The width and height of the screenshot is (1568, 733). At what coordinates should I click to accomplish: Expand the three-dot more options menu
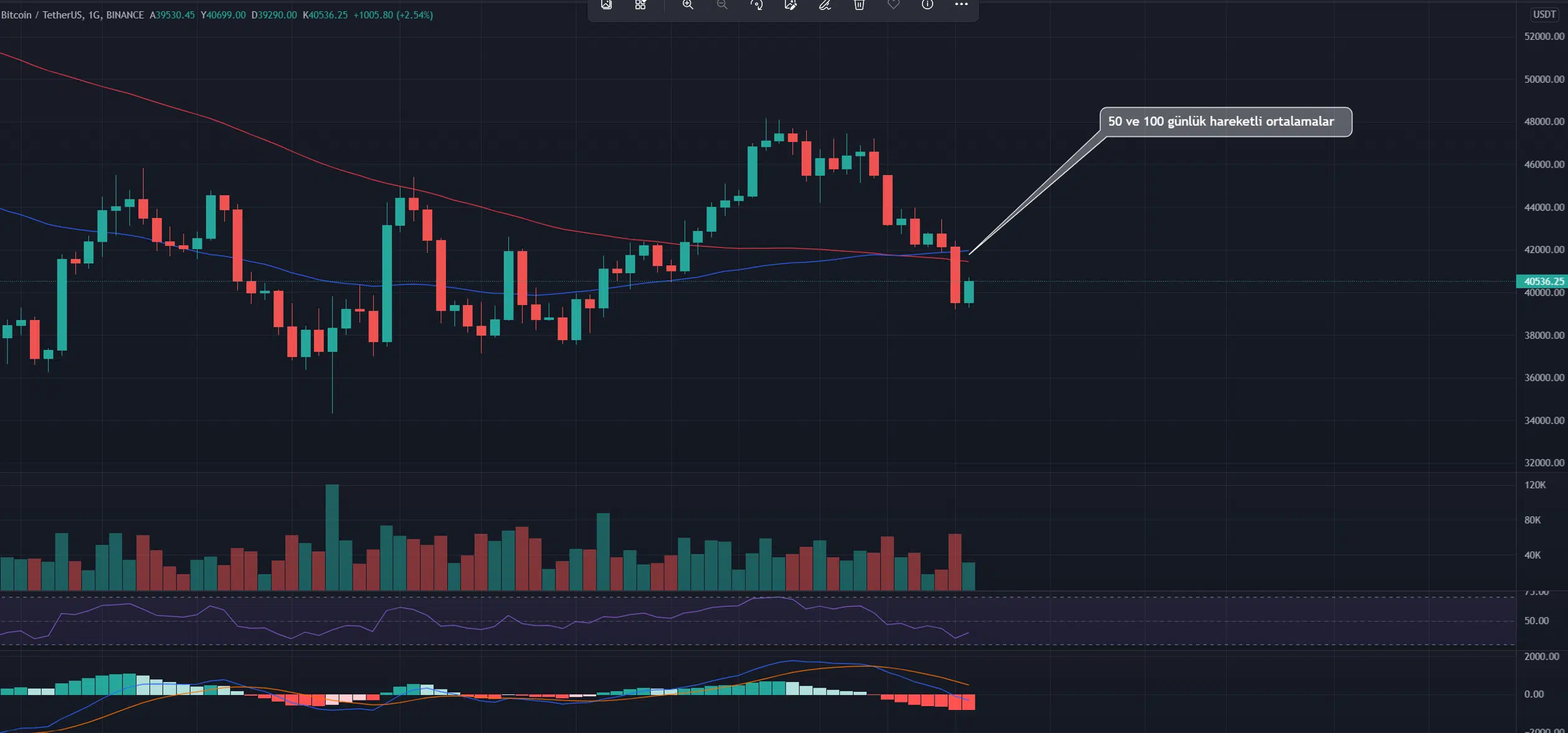(961, 5)
